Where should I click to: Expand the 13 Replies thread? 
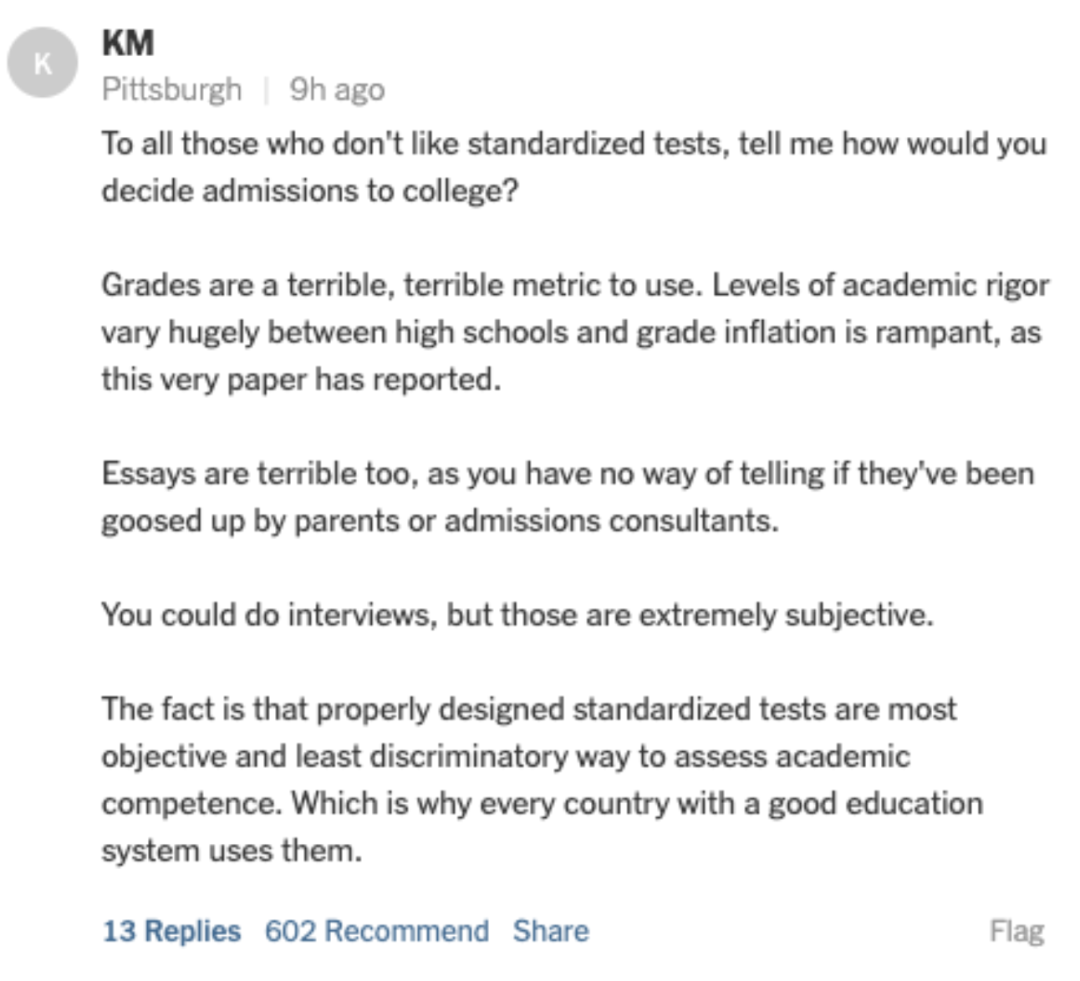[x=172, y=931]
